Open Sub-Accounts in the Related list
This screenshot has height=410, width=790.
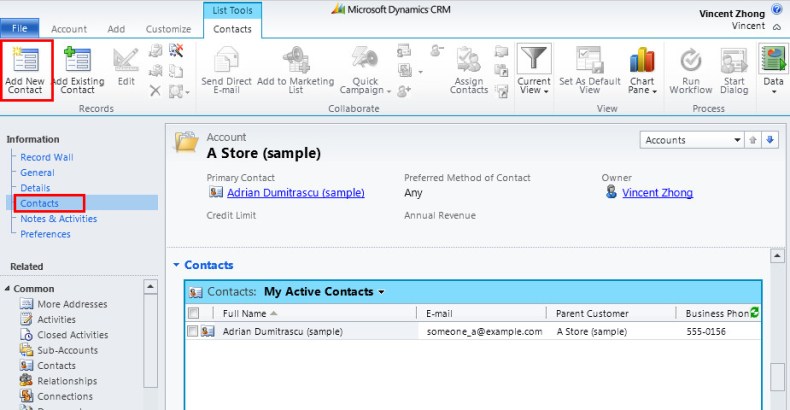pyautogui.click(x=68, y=350)
